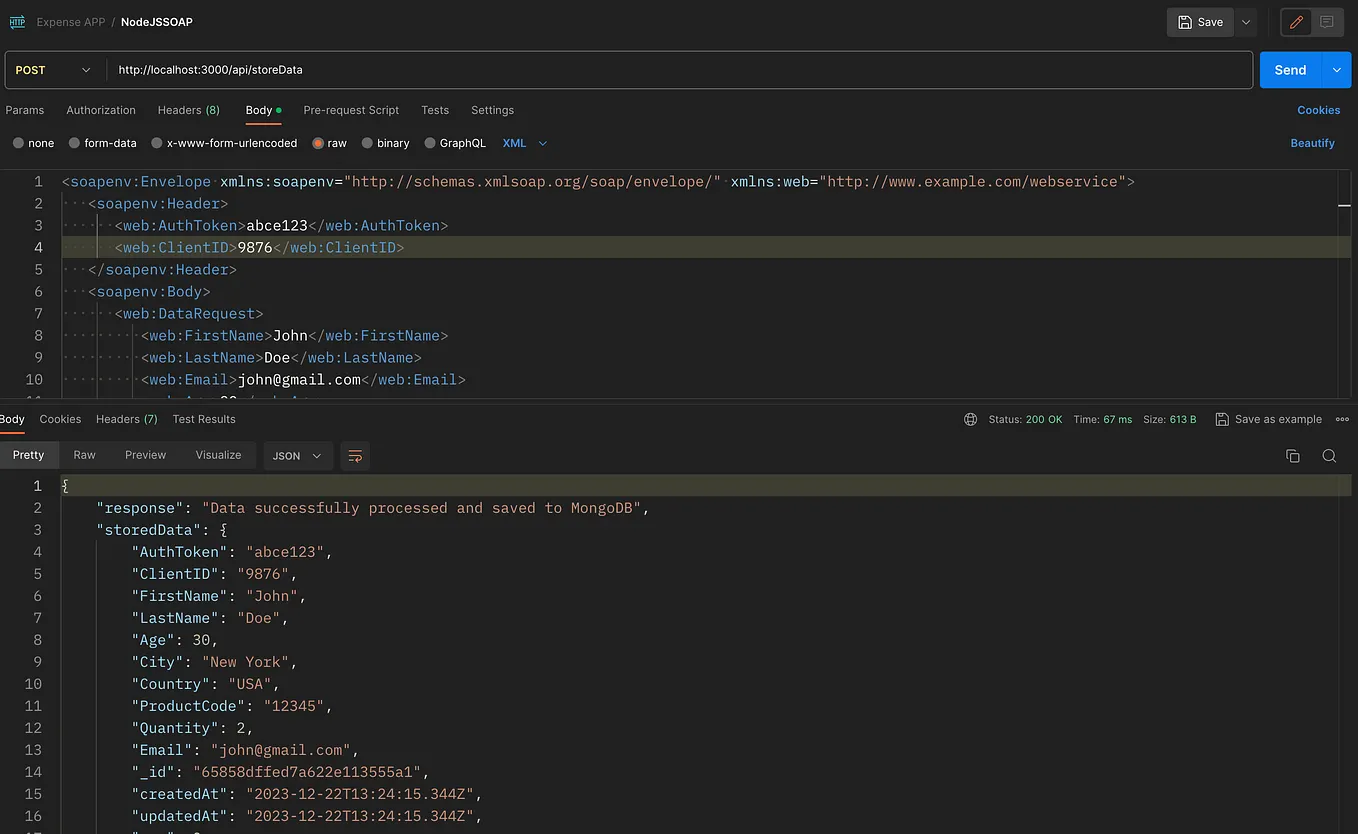1358x834 pixels.
Task: Switch to the Tests tab
Action: pyautogui.click(x=435, y=110)
